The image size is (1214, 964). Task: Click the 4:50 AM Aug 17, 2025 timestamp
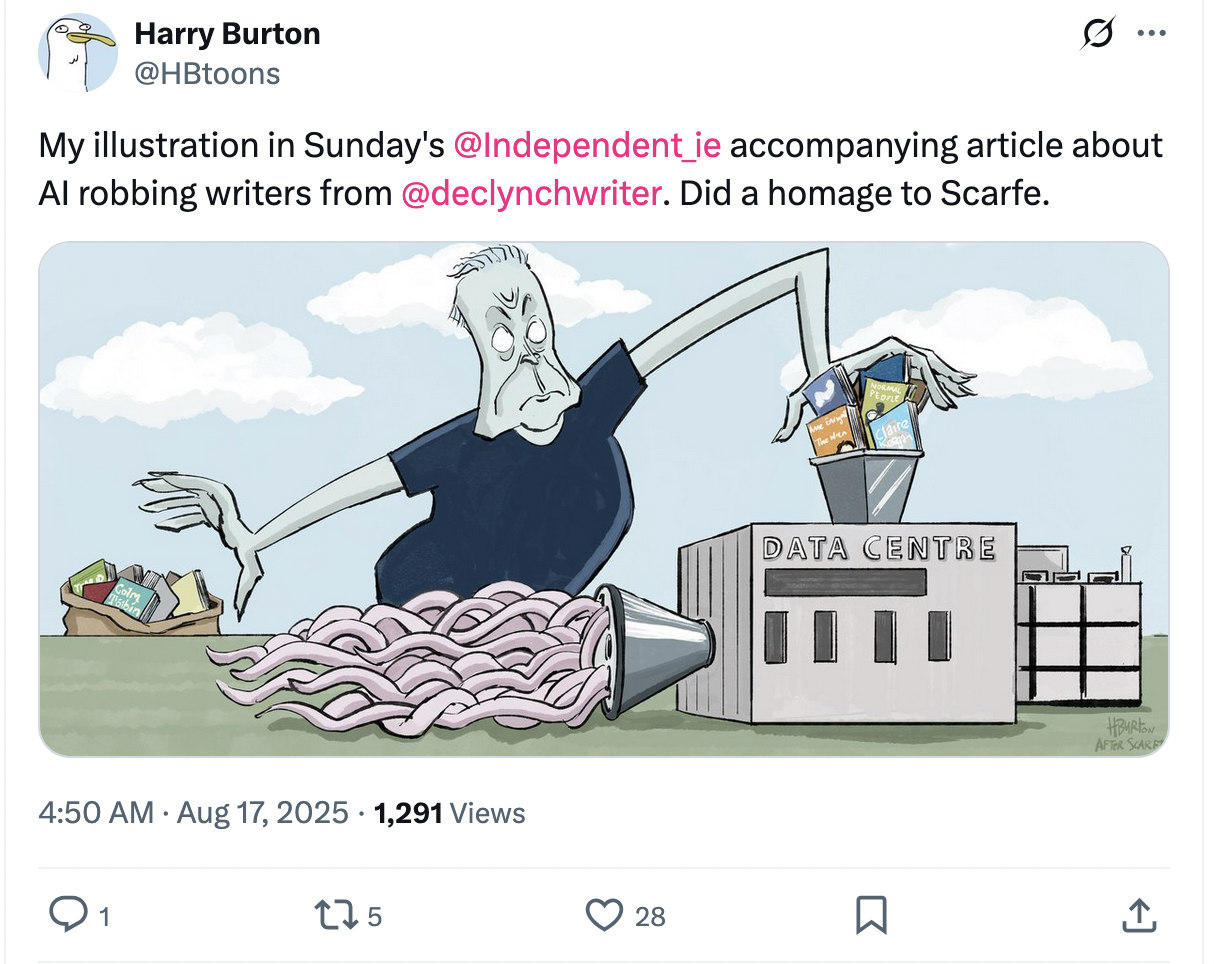[x=195, y=812]
